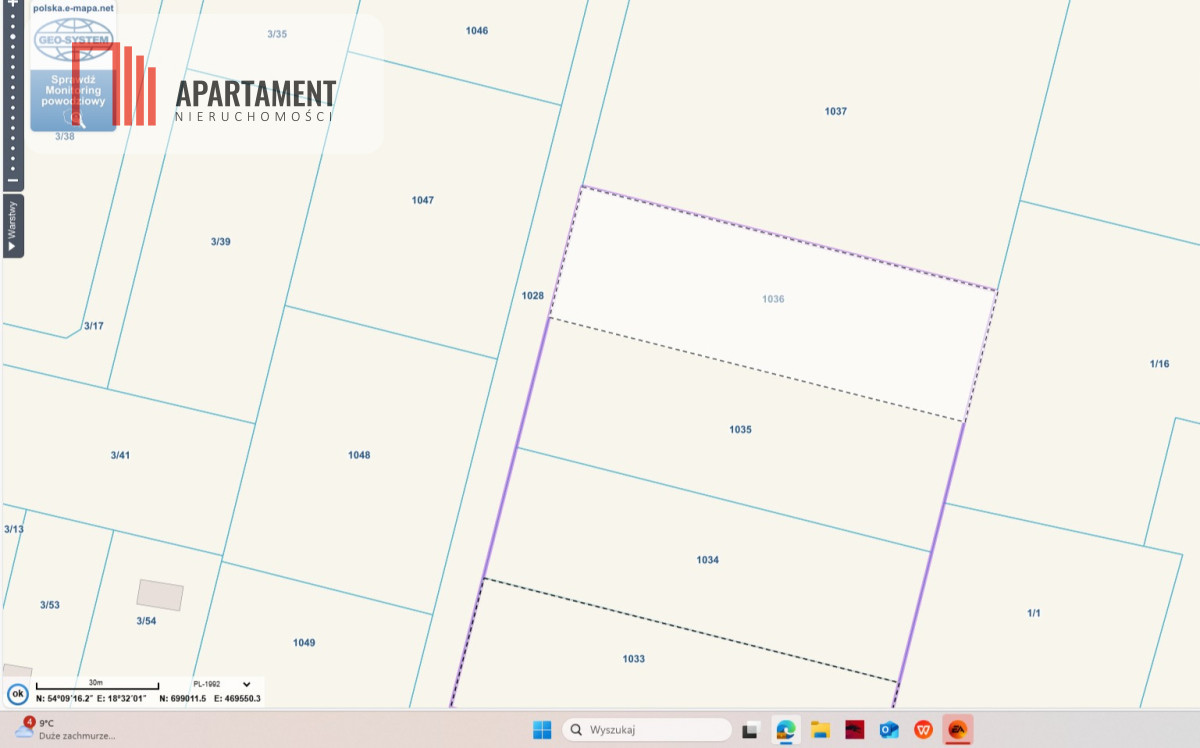Select parcel 1036 on the map
Image resolution: width=1200 pixels, height=748 pixels.
click(773, 299)
